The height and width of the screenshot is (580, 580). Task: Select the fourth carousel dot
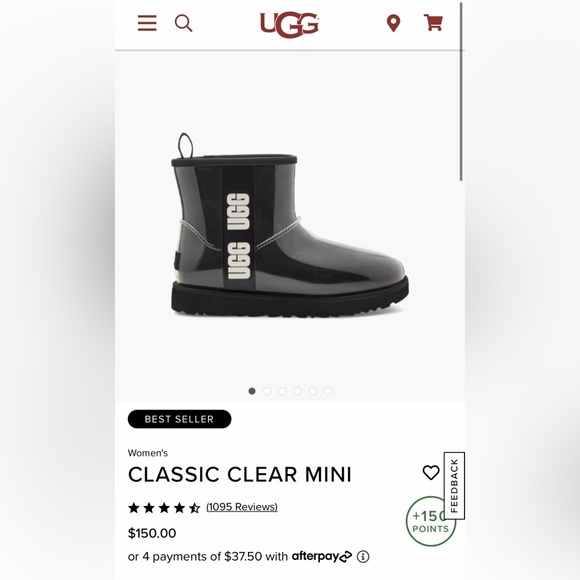click(x=297, y=391)
